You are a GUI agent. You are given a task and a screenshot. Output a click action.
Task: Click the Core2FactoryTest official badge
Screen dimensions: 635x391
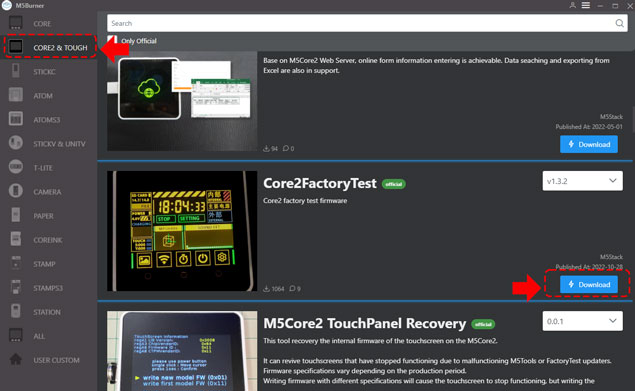pyautogui.click(x=394, y=184)
